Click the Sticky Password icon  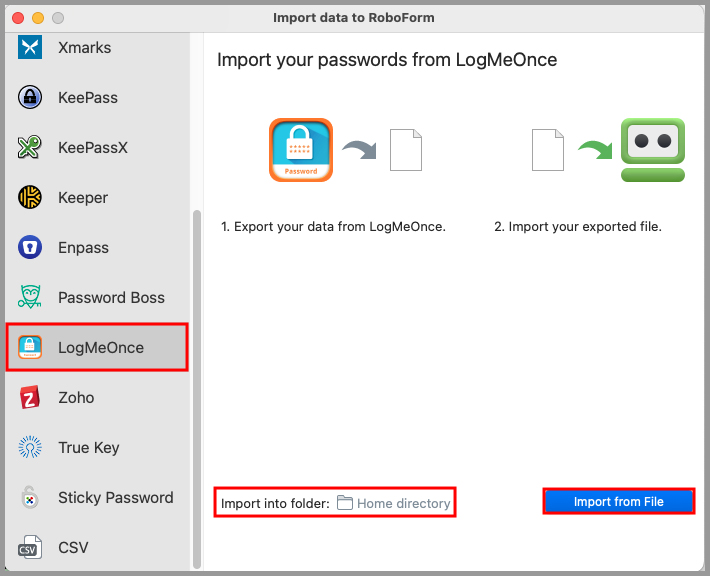point(30,498)
